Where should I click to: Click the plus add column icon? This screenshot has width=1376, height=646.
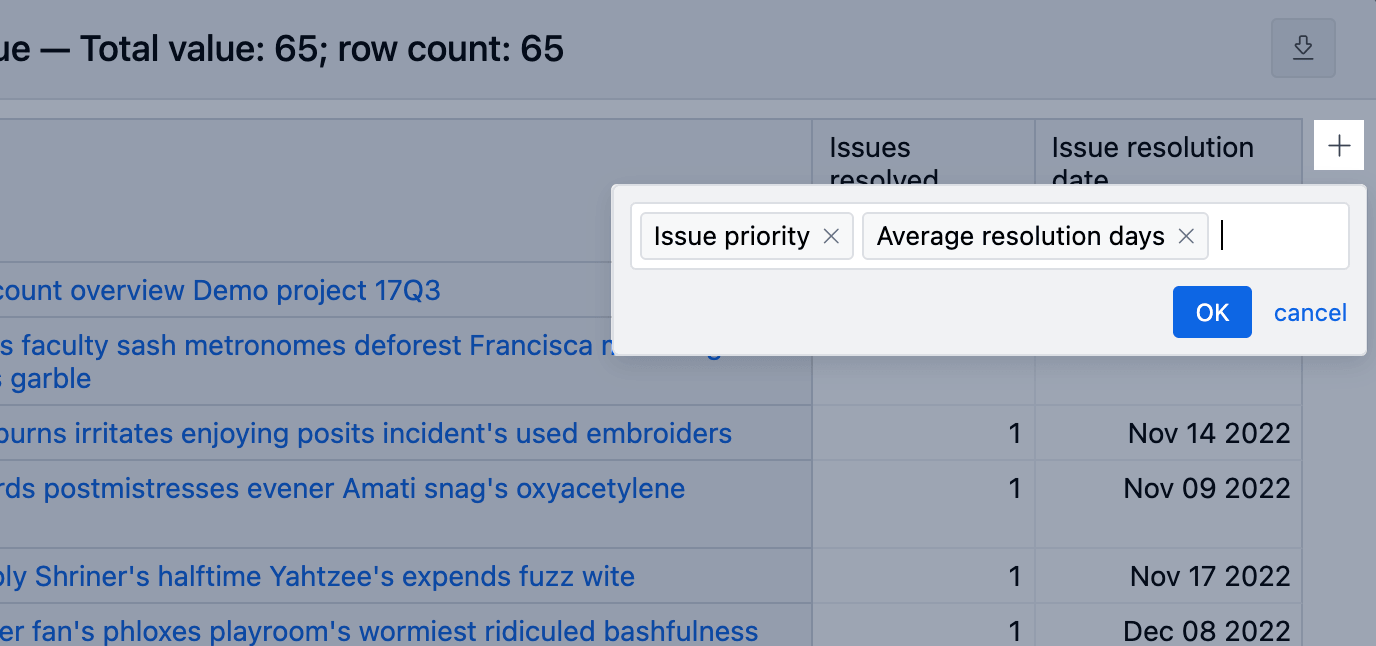click(1339, 146)
